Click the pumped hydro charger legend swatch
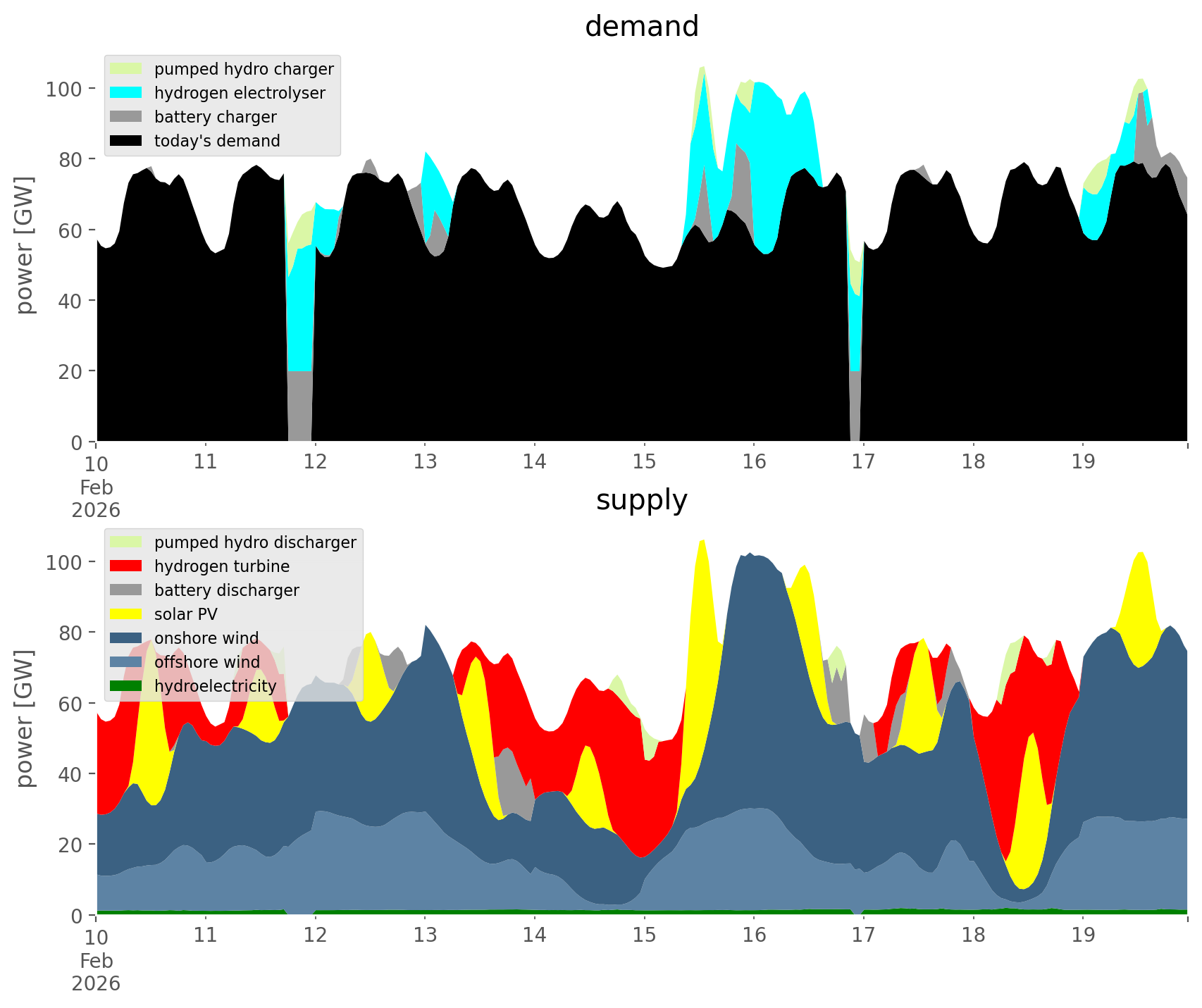This screenshot has width=1202, height=1008. click(x=127, y=69)
